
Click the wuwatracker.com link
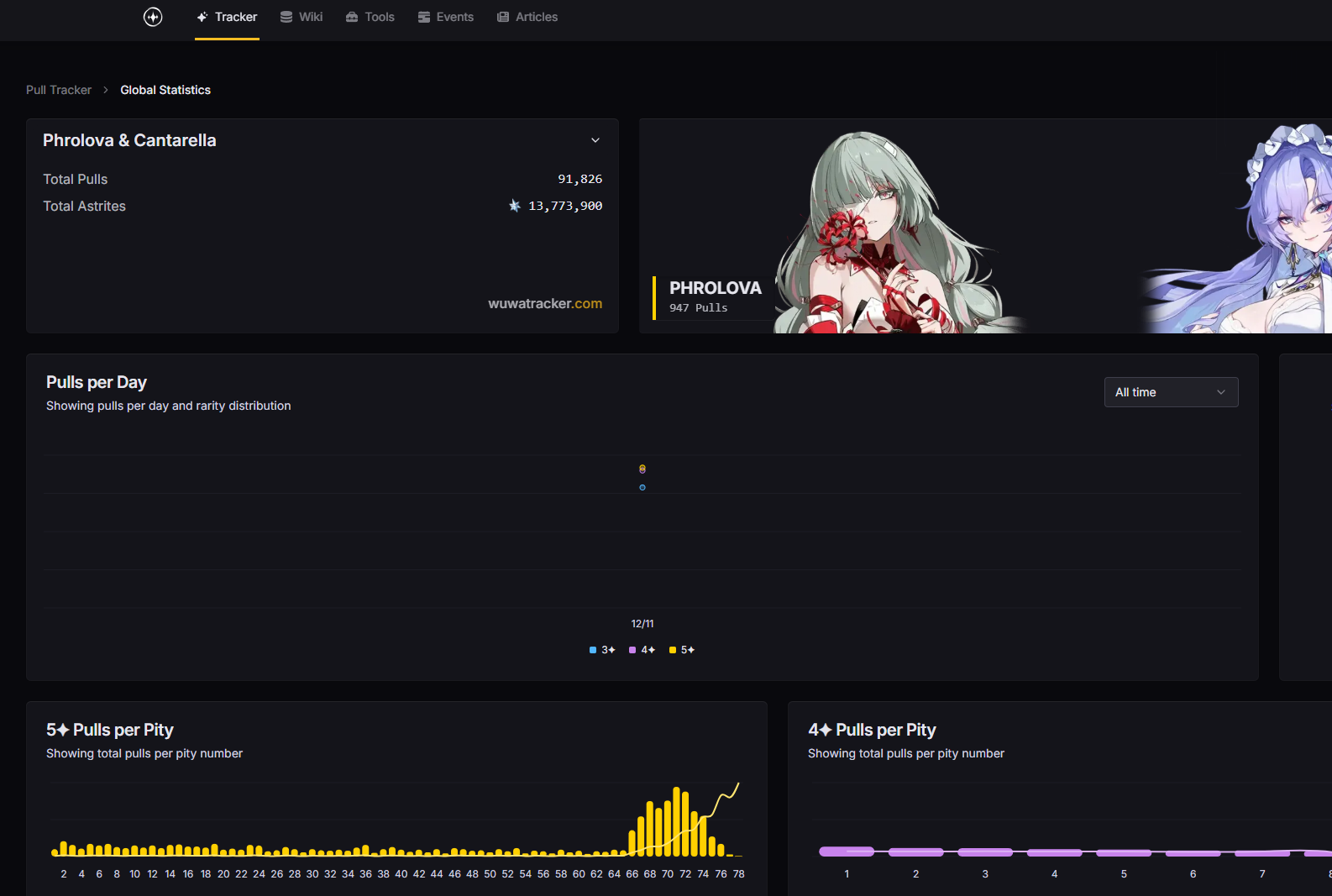click(545, 304)
